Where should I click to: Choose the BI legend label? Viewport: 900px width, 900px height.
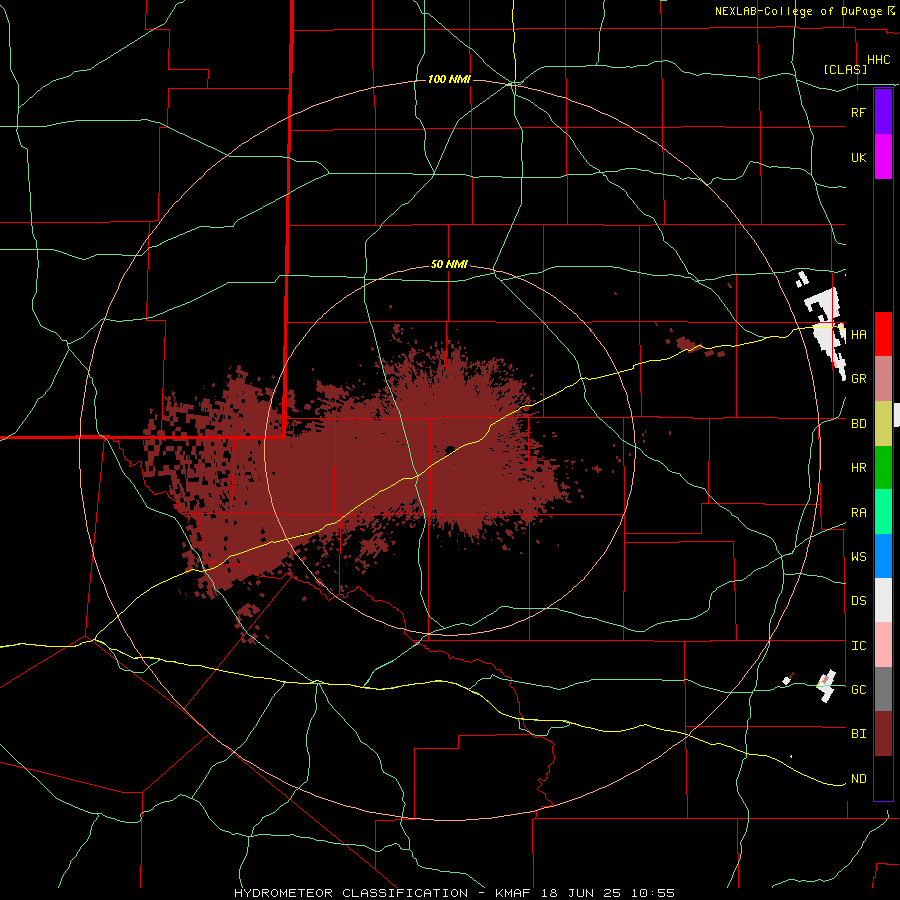click(x=858, y=734)
